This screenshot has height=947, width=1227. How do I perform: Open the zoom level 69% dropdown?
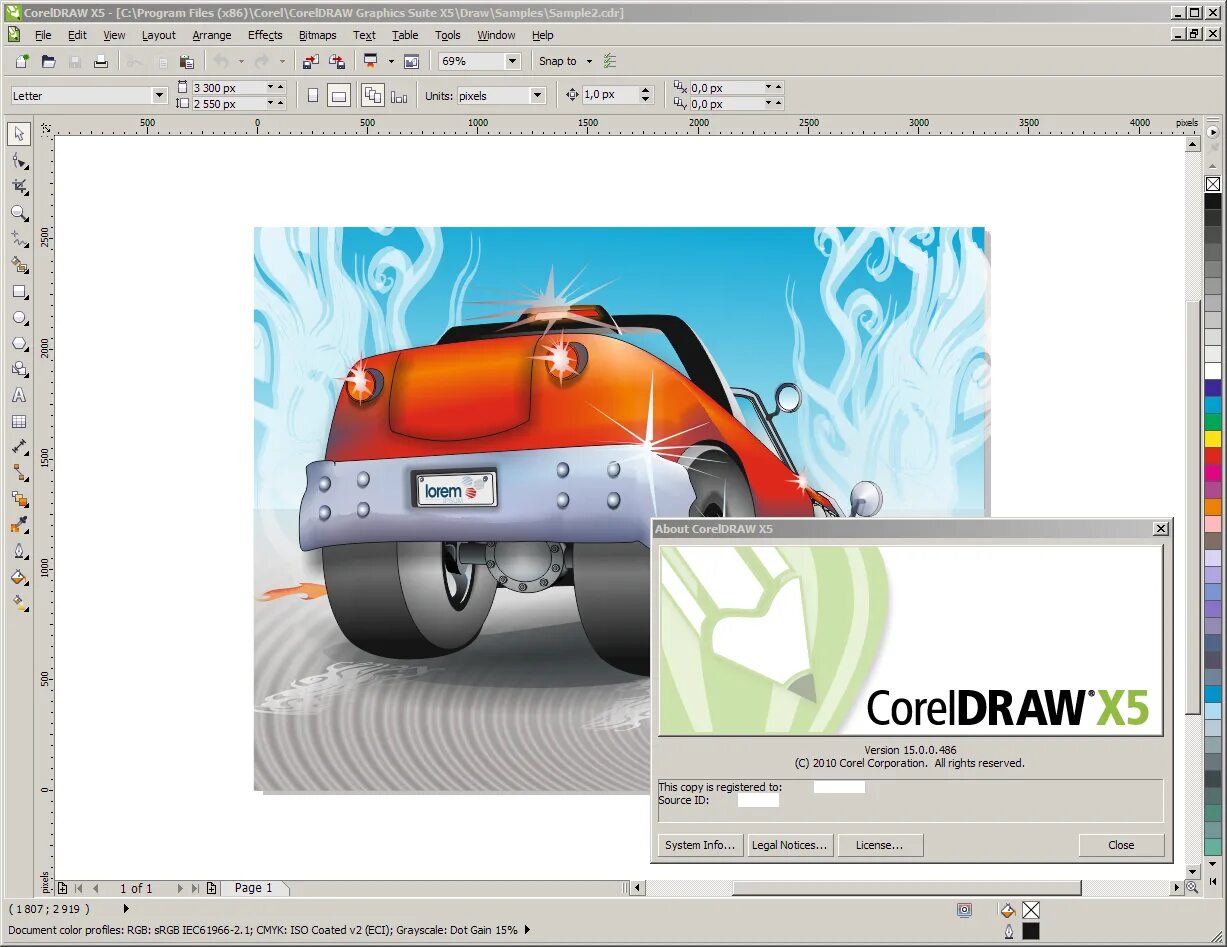tap(513, 61)
